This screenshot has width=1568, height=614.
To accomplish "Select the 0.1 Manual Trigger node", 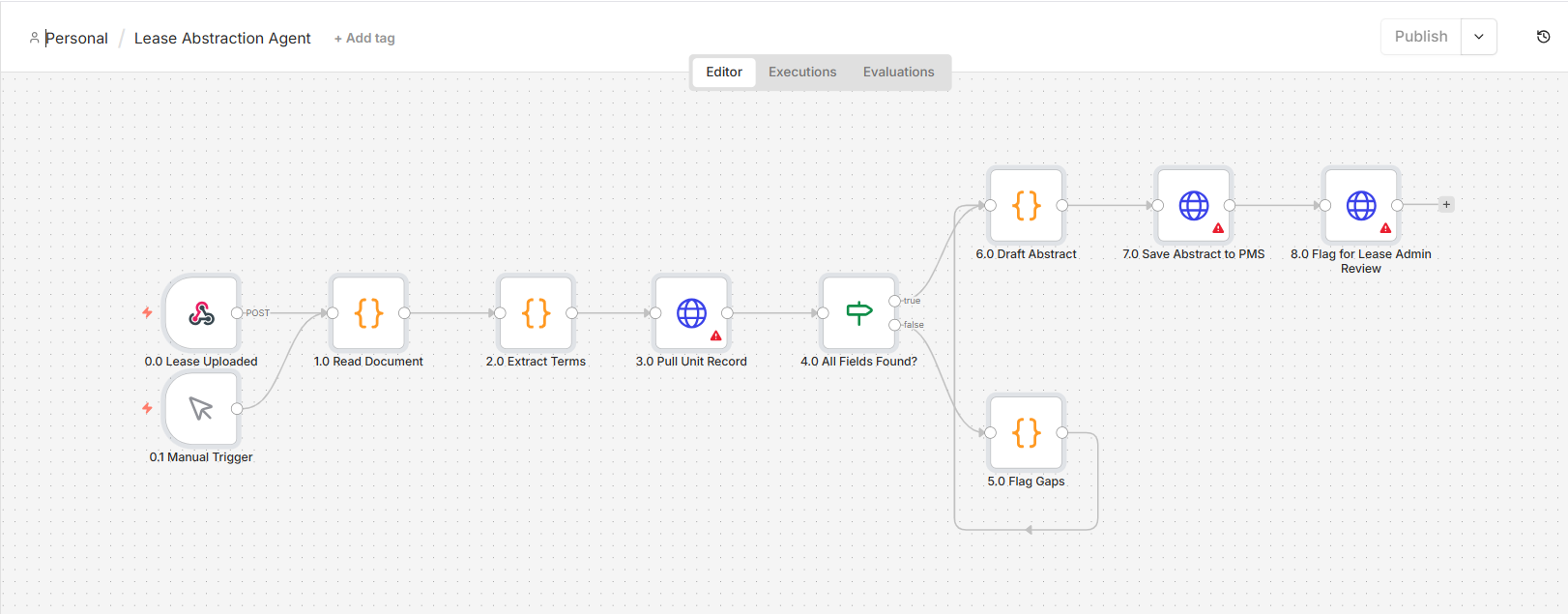I will 201,409.
